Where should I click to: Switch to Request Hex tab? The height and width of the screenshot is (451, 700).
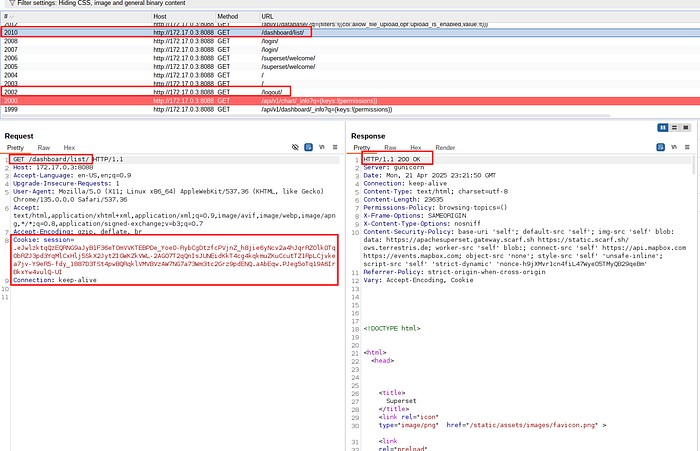[x=69, y=148]
